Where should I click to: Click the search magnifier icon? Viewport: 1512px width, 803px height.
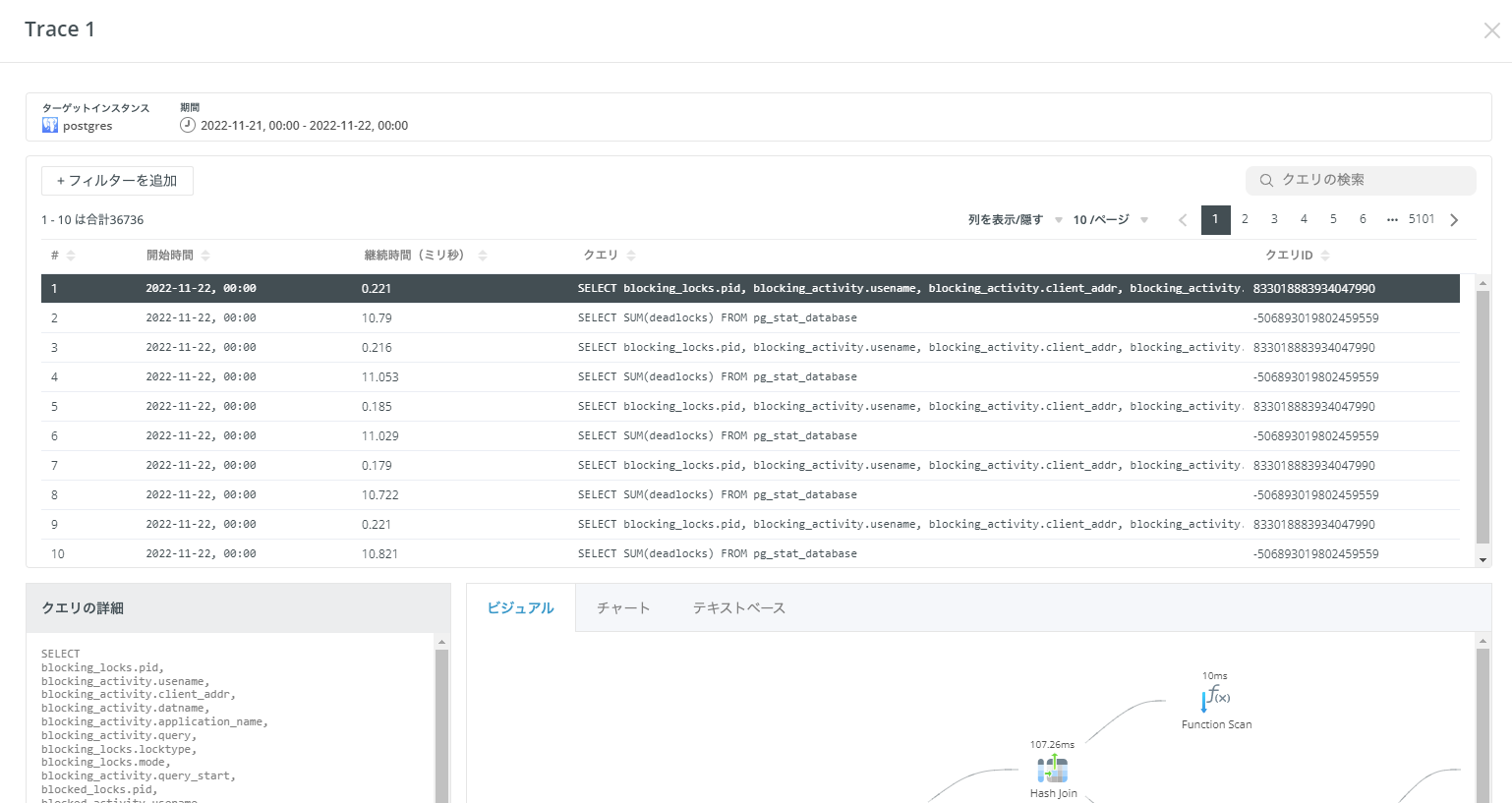click(x=1266, y=180)
